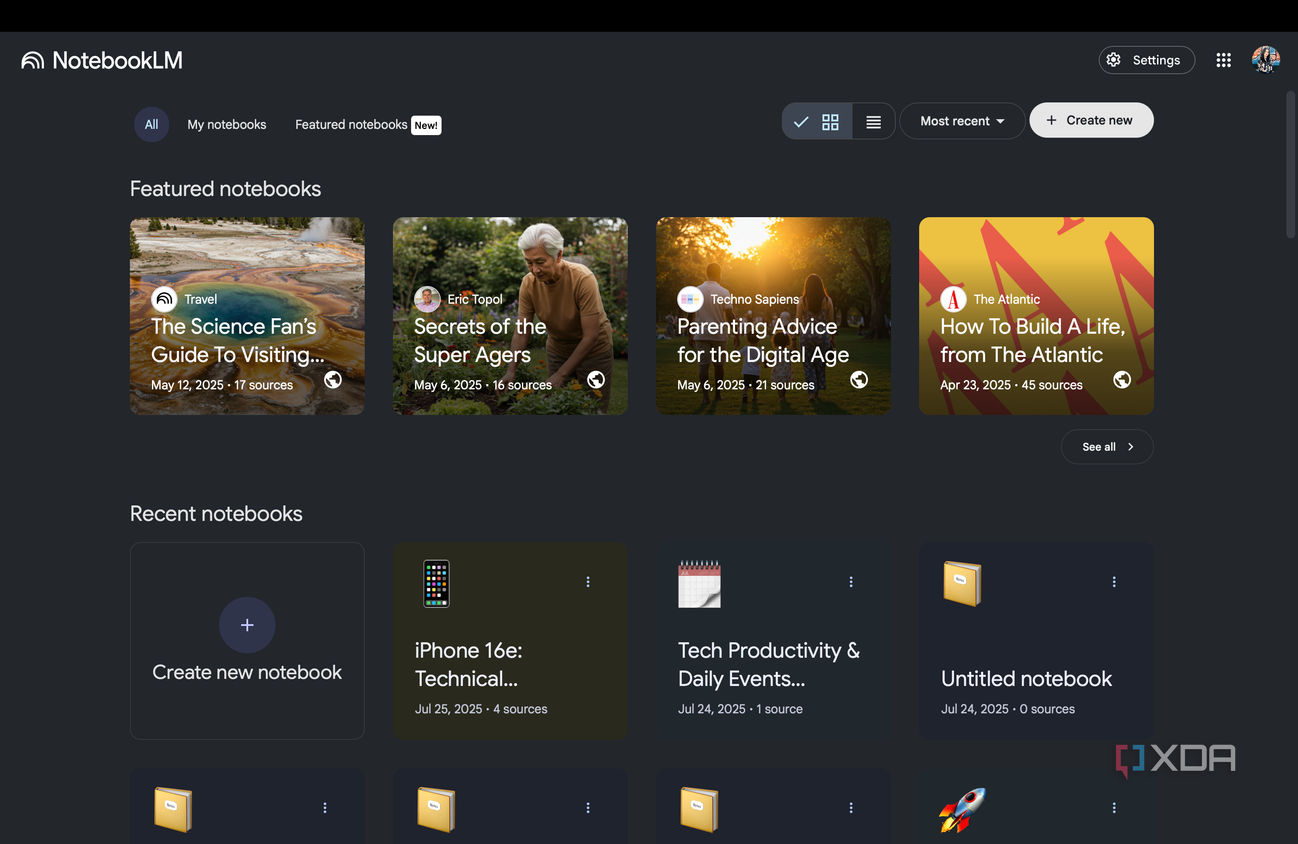Open more options for the rocket notebook
This screenshot has width=1298, height=844.
coord(1114,808)
